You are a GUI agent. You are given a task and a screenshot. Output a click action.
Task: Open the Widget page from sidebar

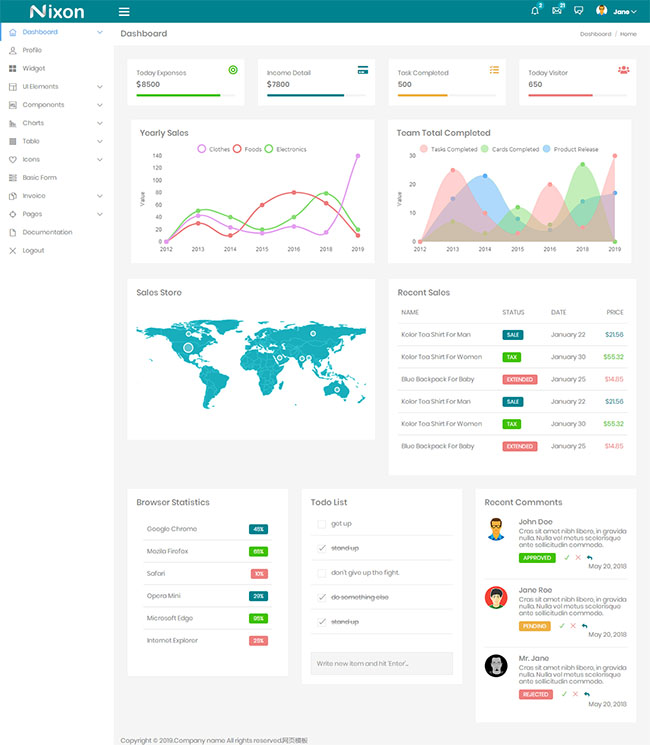pyautogui.click(x=34, y=69)
